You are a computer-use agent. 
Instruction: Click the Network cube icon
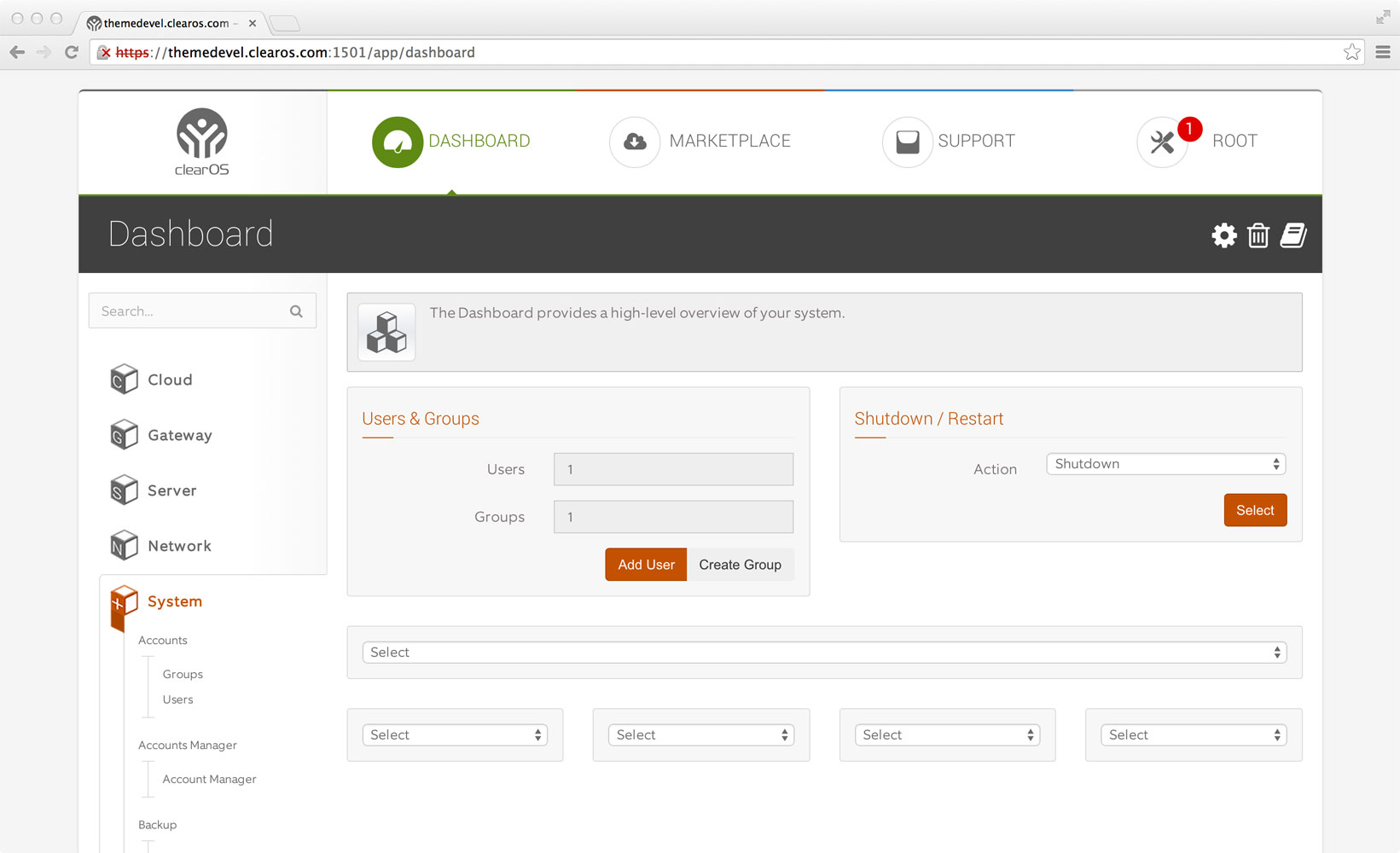click(124, 546)
